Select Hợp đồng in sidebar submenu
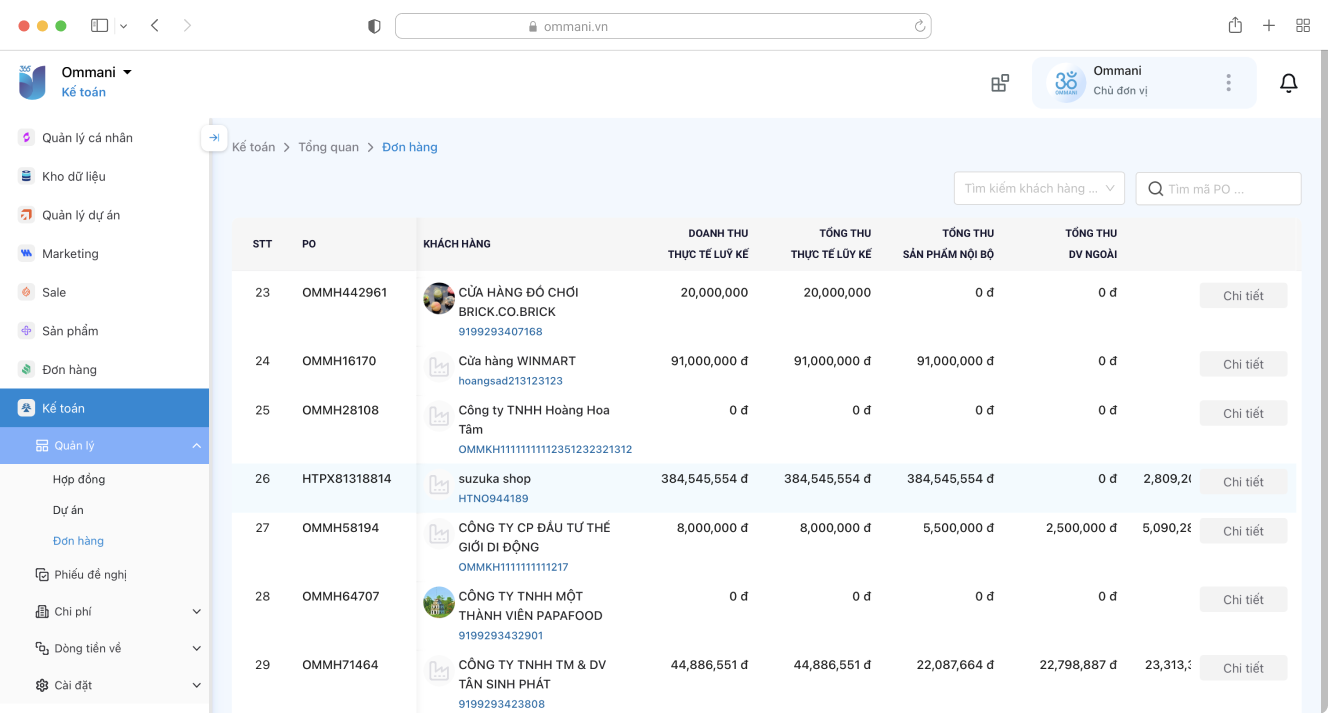This screenshot has height=713, width=1328. click(79, 480)
